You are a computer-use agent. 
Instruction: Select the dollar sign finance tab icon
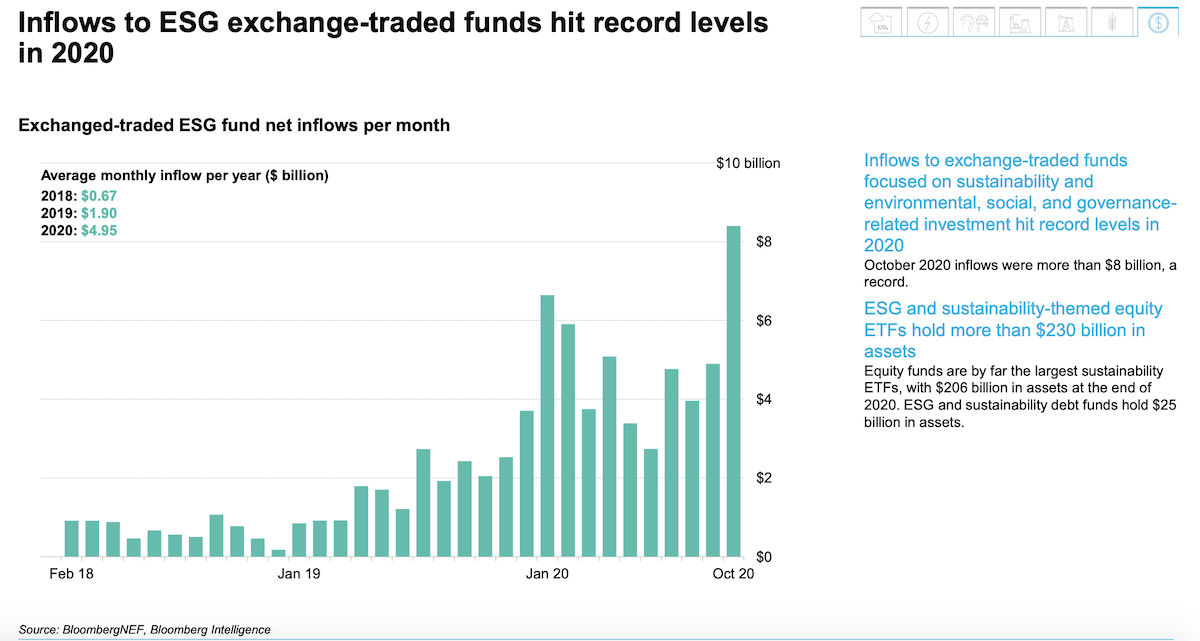tap(1158, 22)
